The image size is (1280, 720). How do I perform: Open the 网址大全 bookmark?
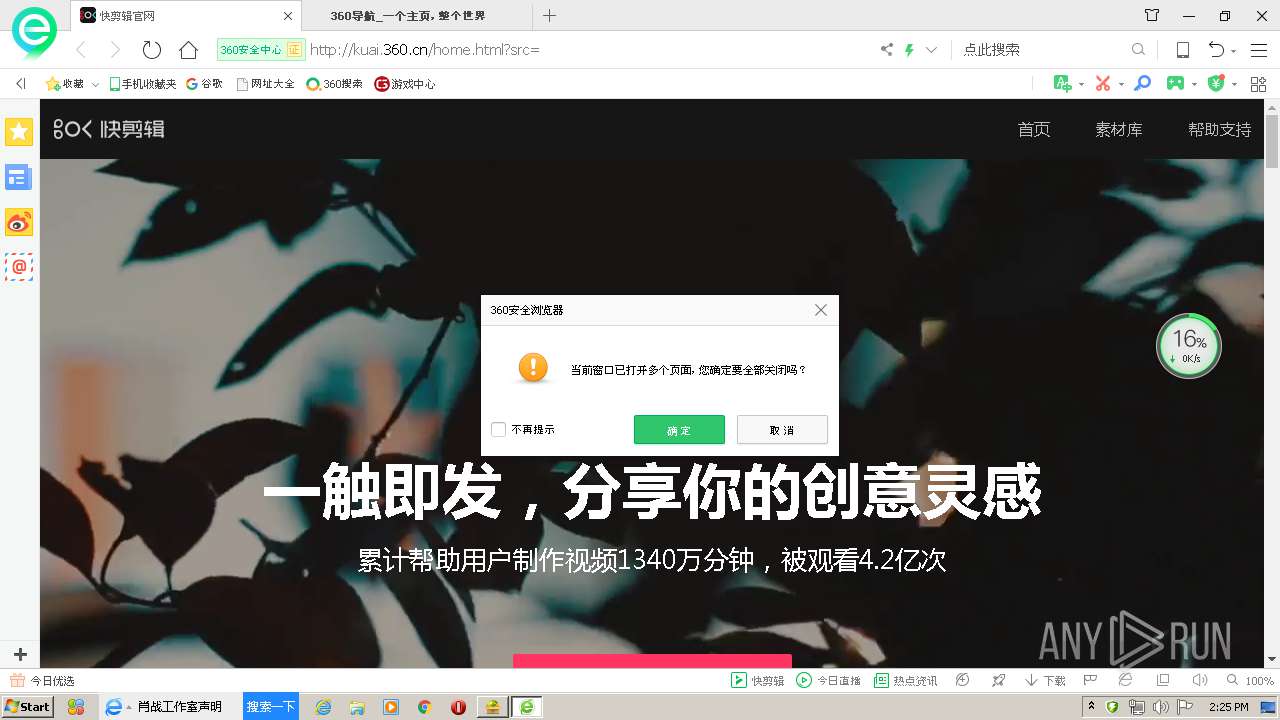(x=265, y=84)
